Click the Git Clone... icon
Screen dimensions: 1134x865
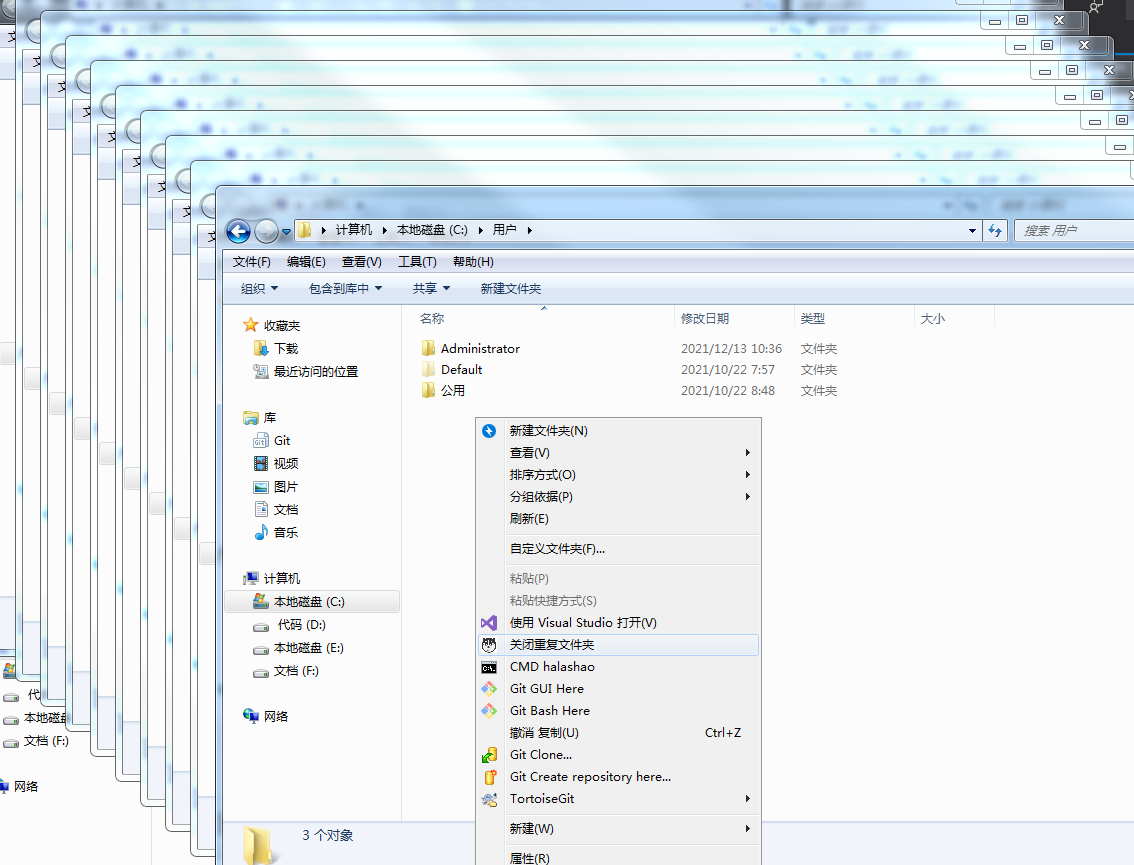pos(489,755)
